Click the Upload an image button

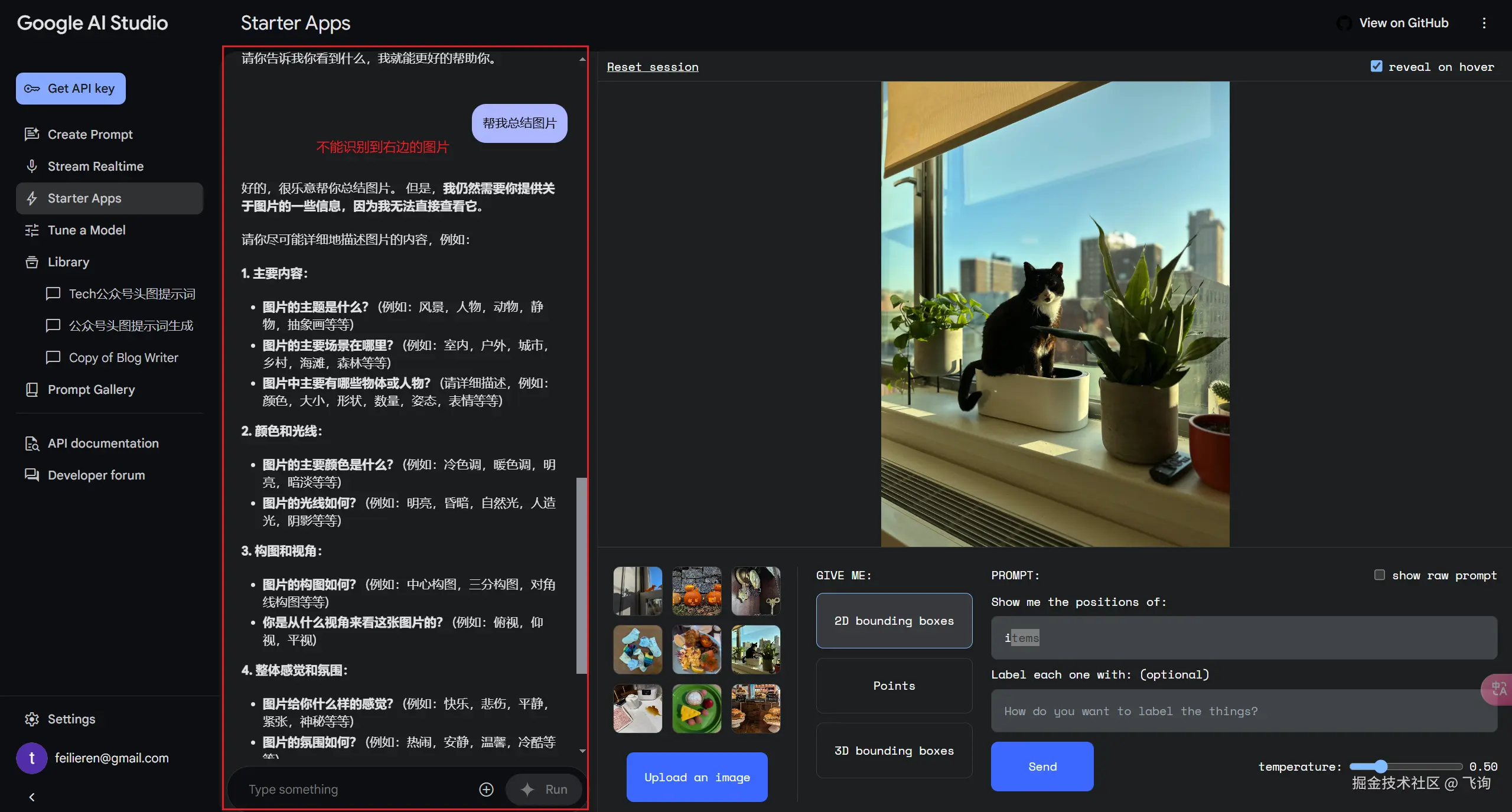tap(696, 777)
